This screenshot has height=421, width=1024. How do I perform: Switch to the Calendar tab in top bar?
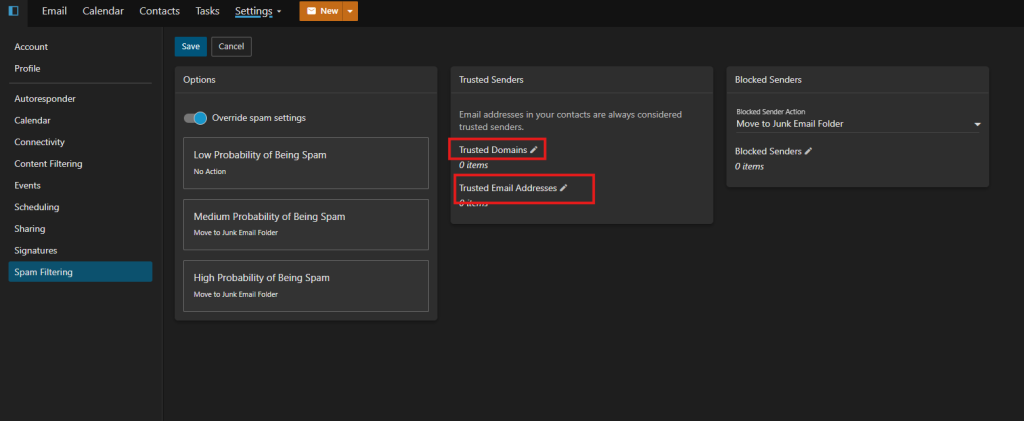click(x=103, y=11)
